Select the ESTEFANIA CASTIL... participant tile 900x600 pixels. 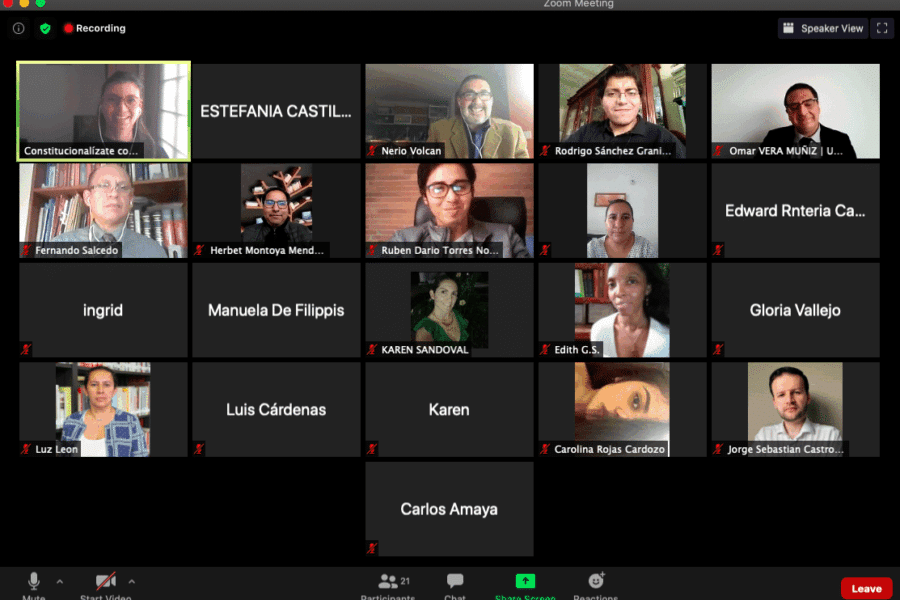(276, 111)
